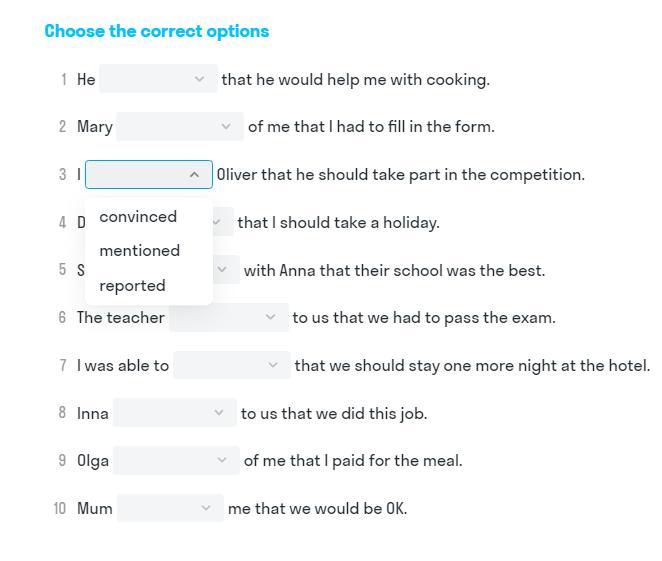
Task: Open the dropdown after "I was able to"
Action: tap(231, 366)
